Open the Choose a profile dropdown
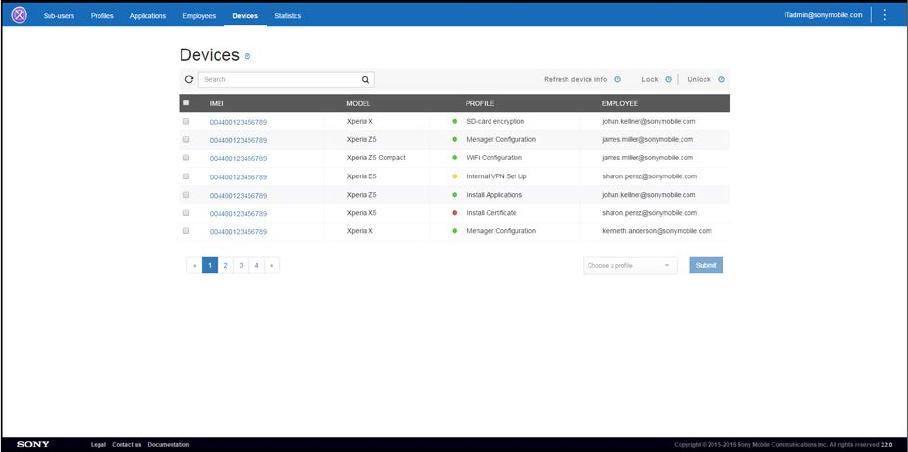 [x=630, y=266]
